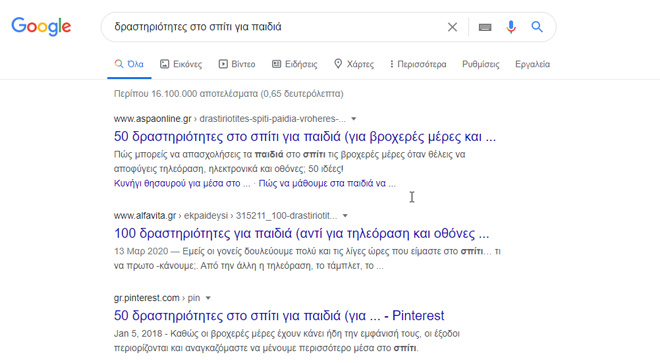The height and width of the screenshot is (363, 660).
Task: Open result '50 δραστηριότητες στο σπίτι για παιδιά (για βροχερές'
Action: 305,136
